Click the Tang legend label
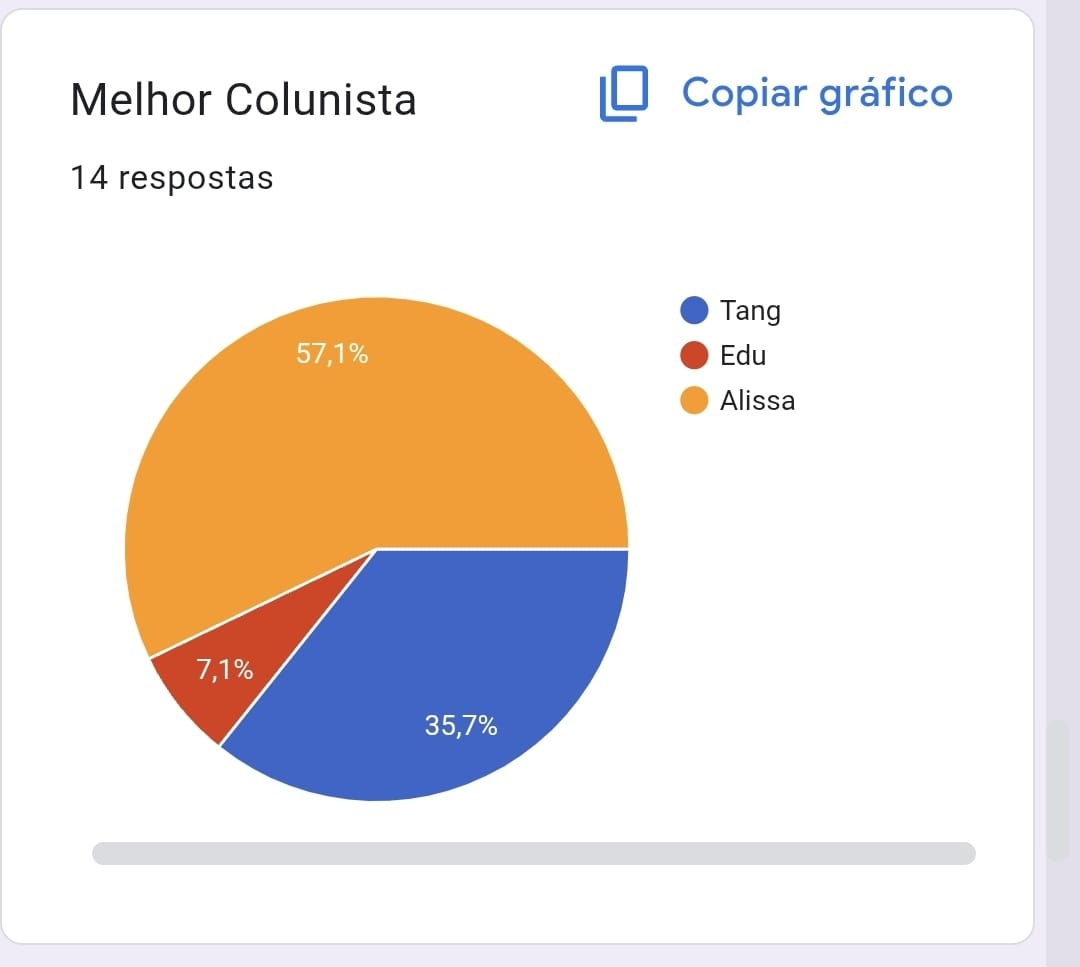The width and height of the screenshot is (1080, 967). (x=750, y=311)
